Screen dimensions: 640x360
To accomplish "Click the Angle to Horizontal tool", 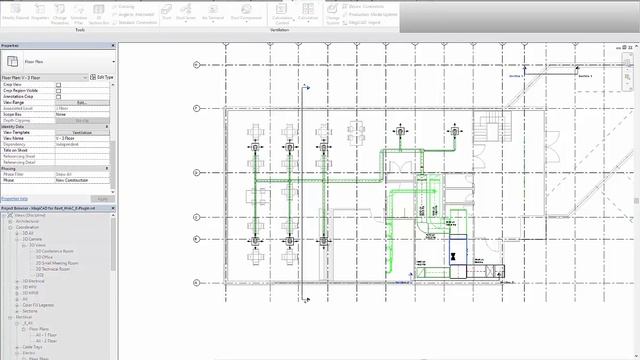I will coord(133,14).
